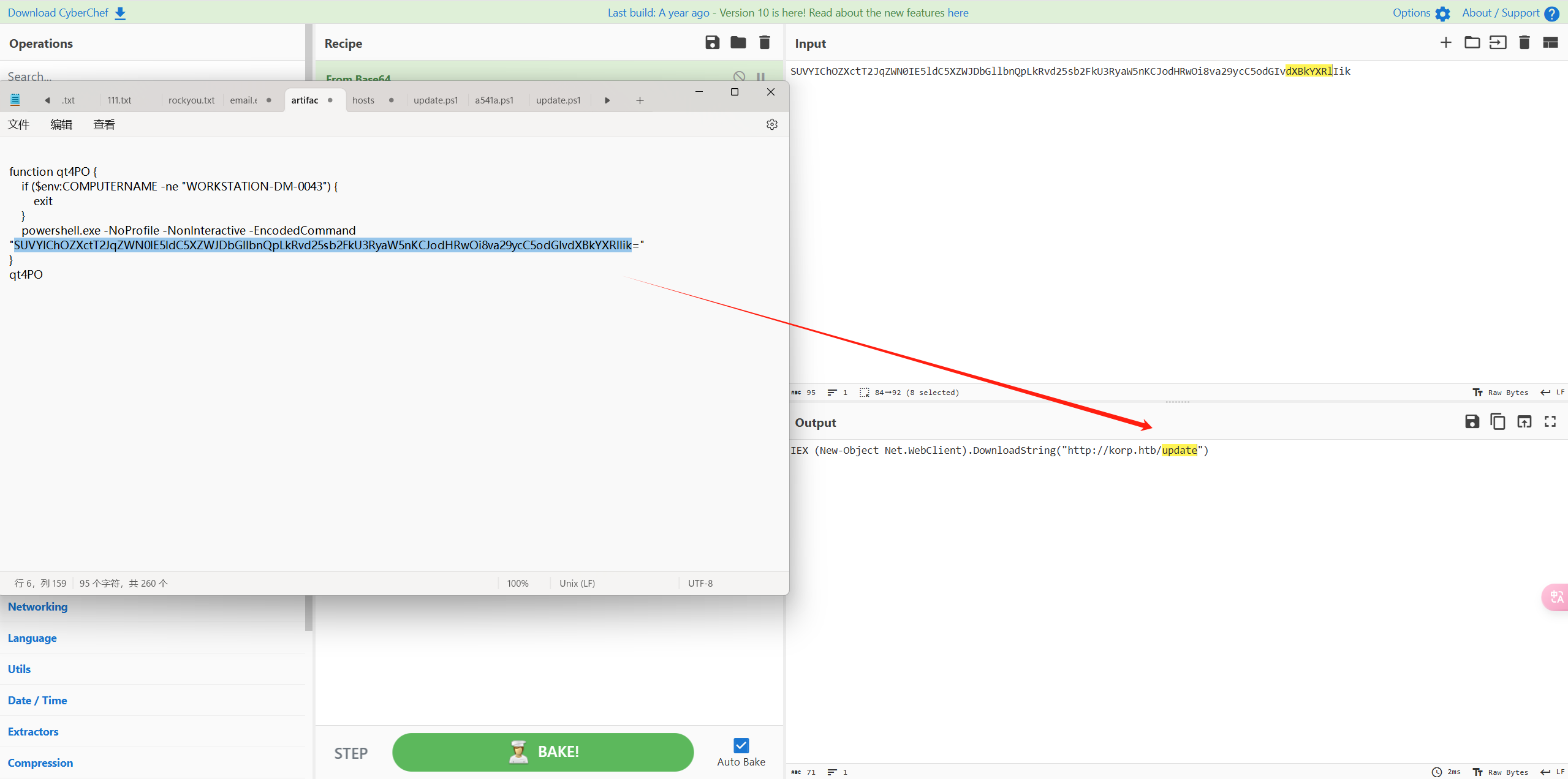Save the recipe with disk icon

click(x=712, y=42)
